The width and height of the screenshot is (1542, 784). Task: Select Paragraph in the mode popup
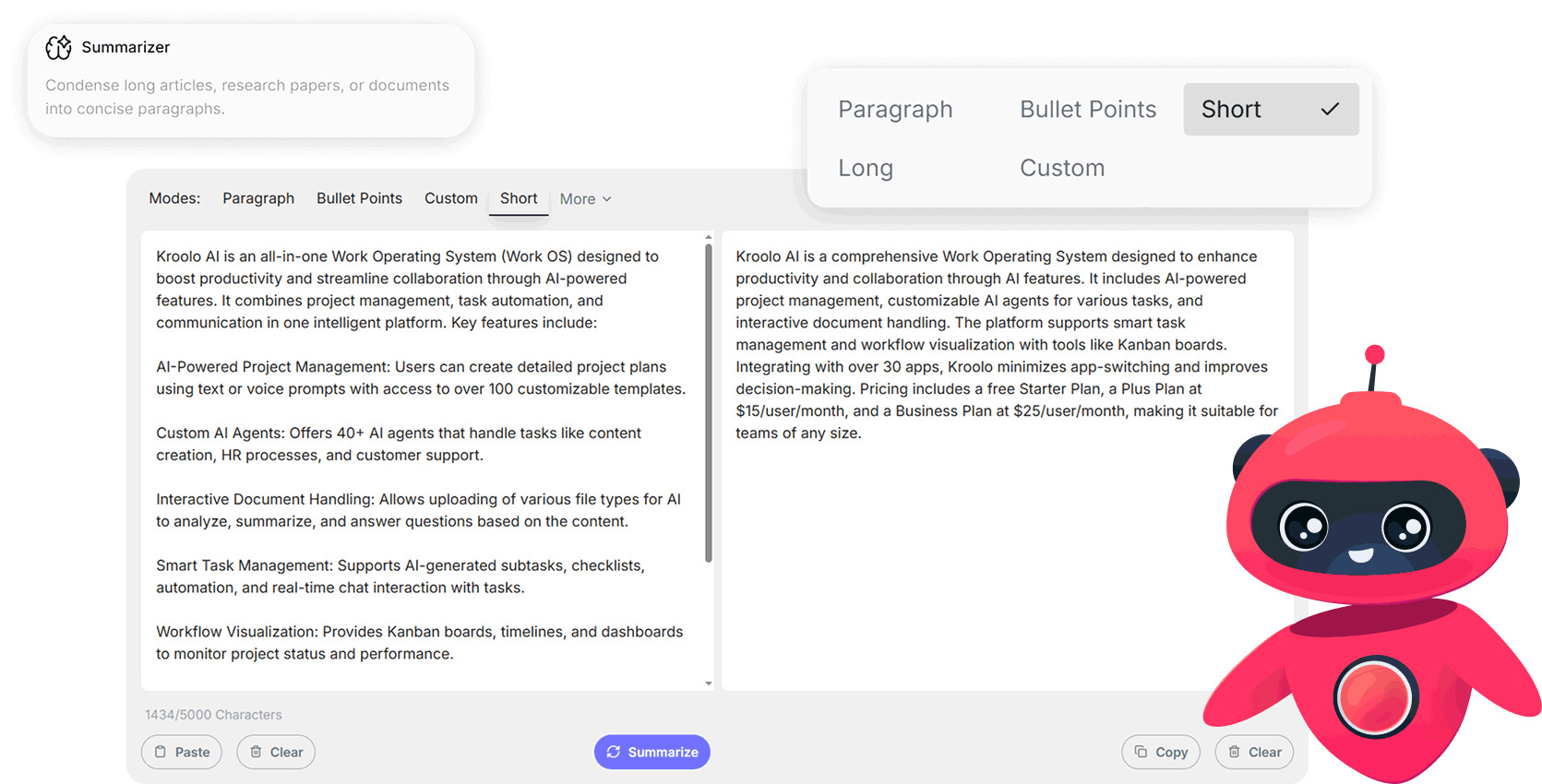(x=895, y=109)
